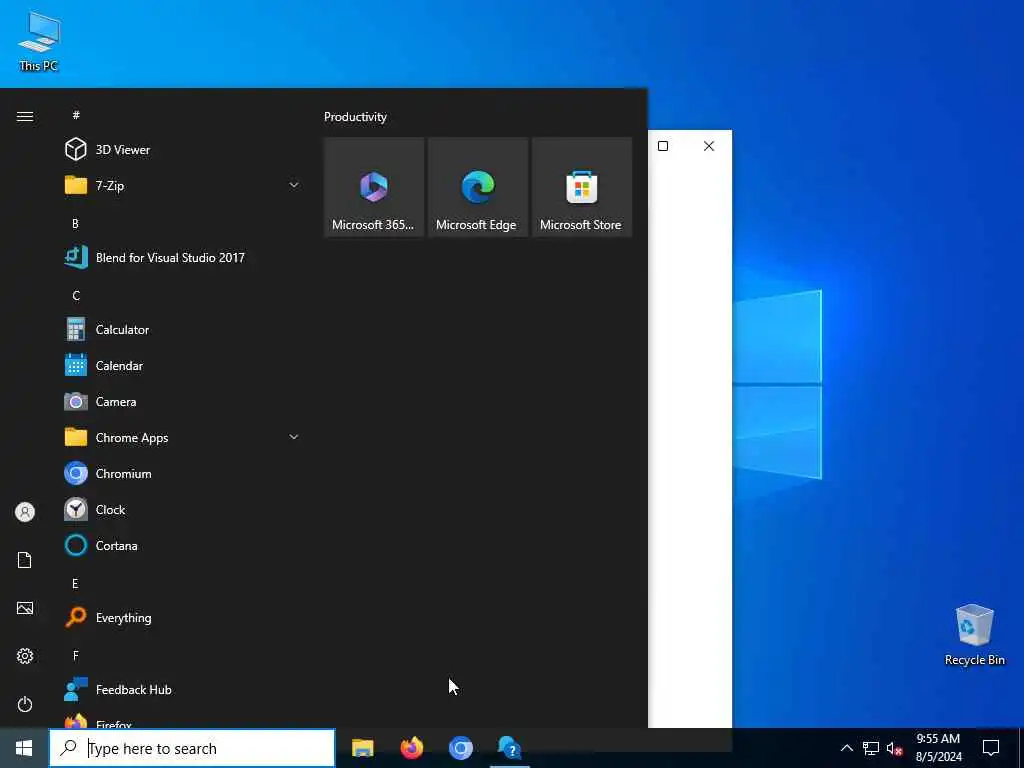Open the Calendar app

click(x=183, y=366)
